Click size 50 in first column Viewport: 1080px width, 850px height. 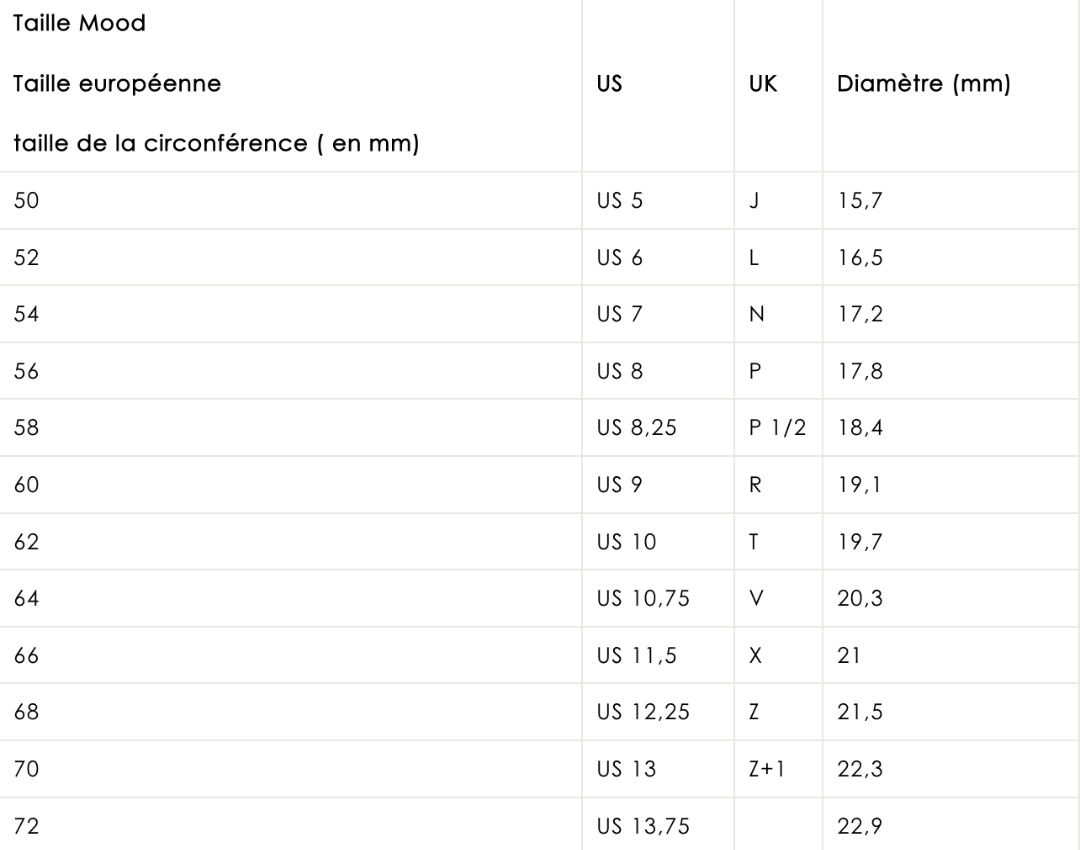(26, 200)
